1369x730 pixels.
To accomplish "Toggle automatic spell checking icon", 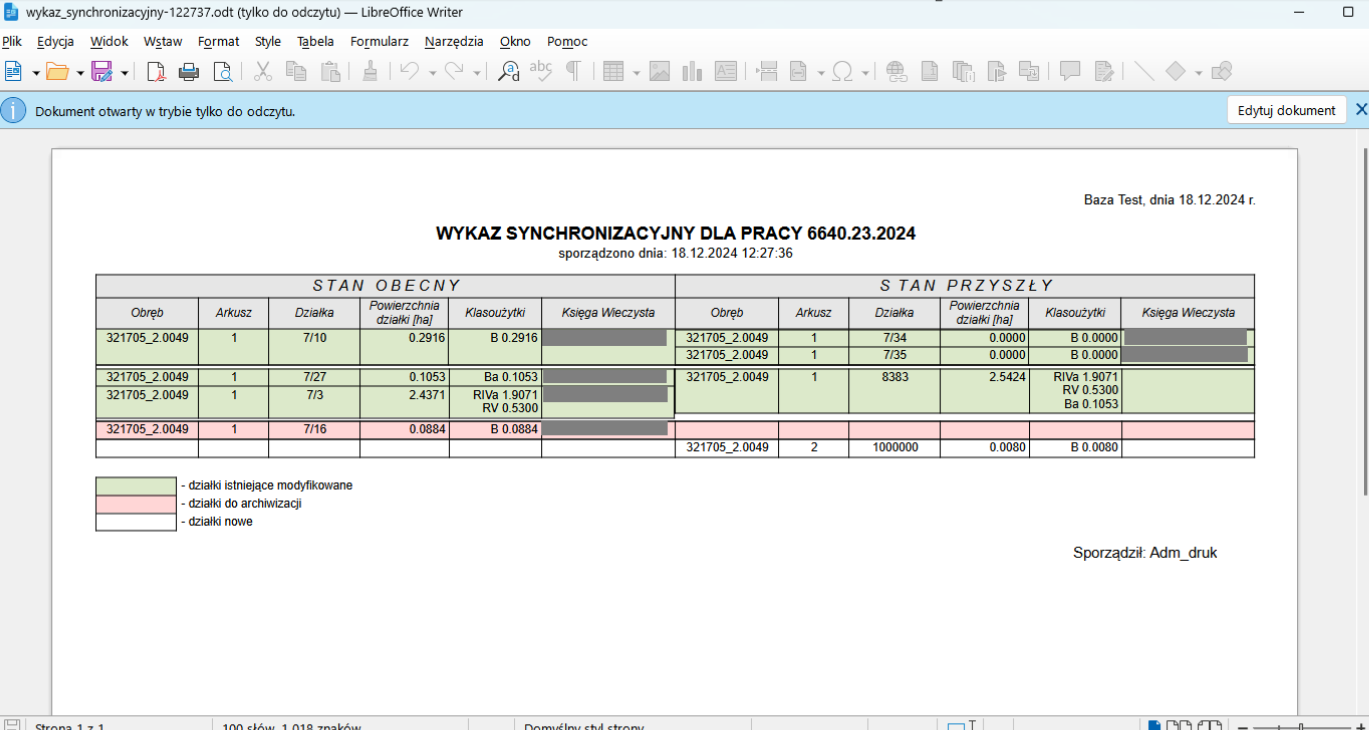I will [541, 71].
